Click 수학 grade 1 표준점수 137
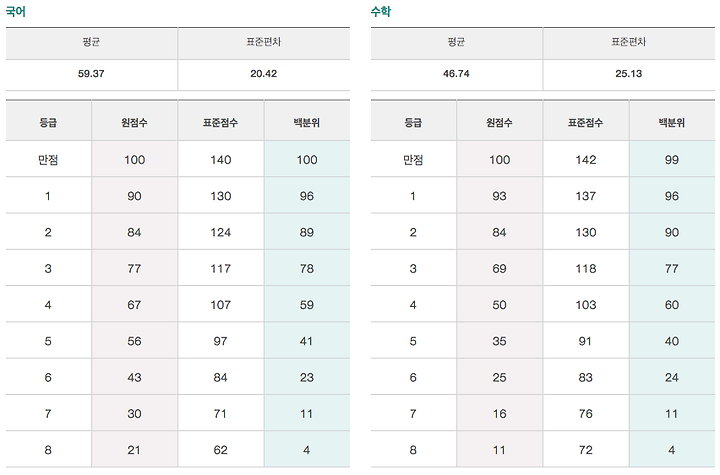The height and width of the screenshot is (475, 720). click(585, 196)
